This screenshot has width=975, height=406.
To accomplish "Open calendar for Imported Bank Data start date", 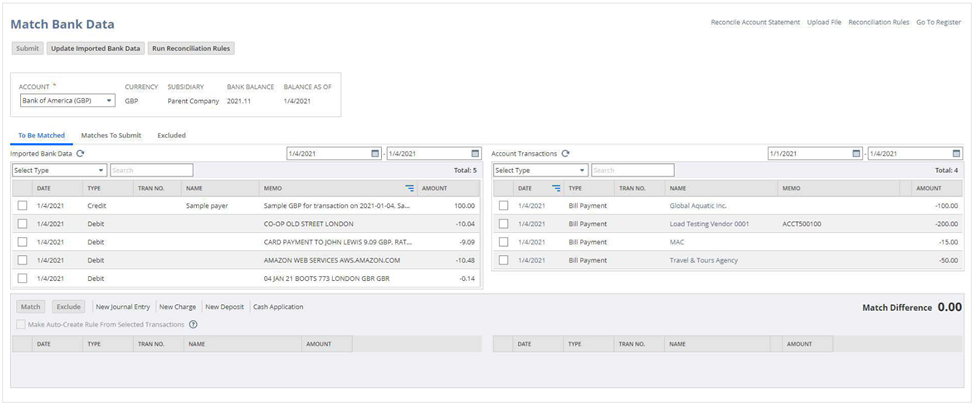I will tap(375, 154).
